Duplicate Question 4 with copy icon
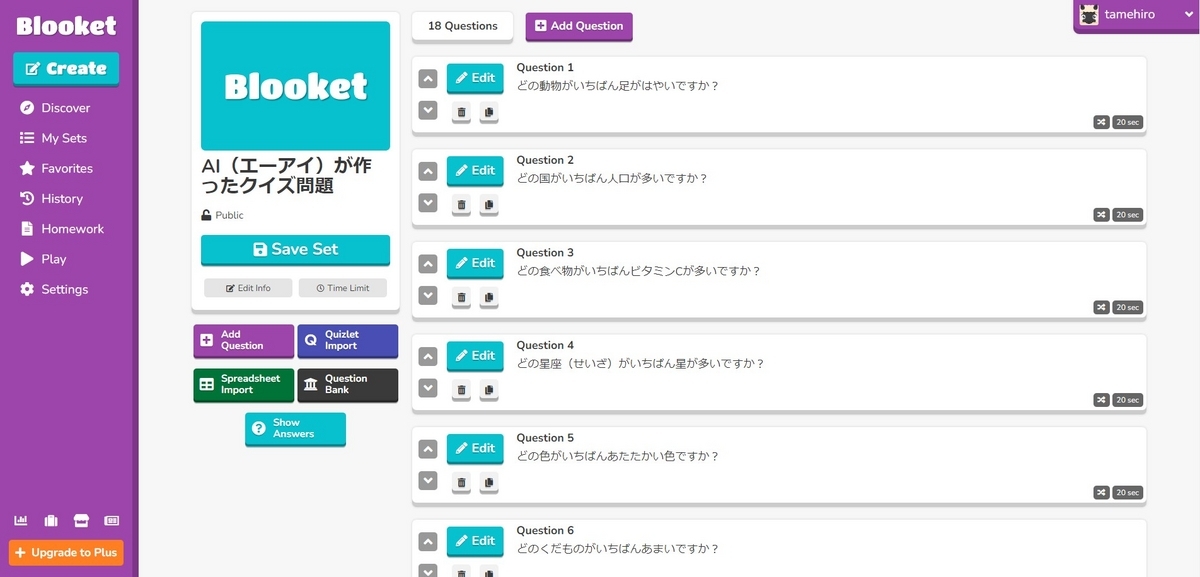This screenshot has height=577, width=1200. (488, 390)
